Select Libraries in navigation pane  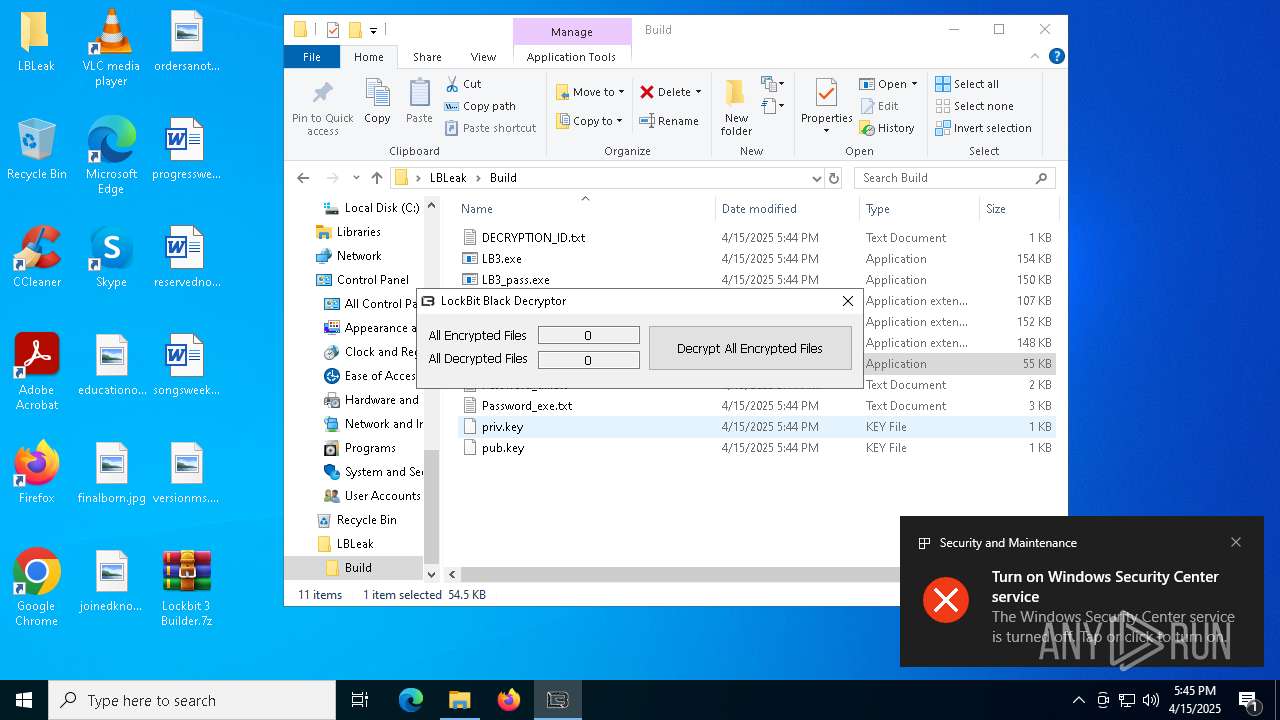click(348, 232)
